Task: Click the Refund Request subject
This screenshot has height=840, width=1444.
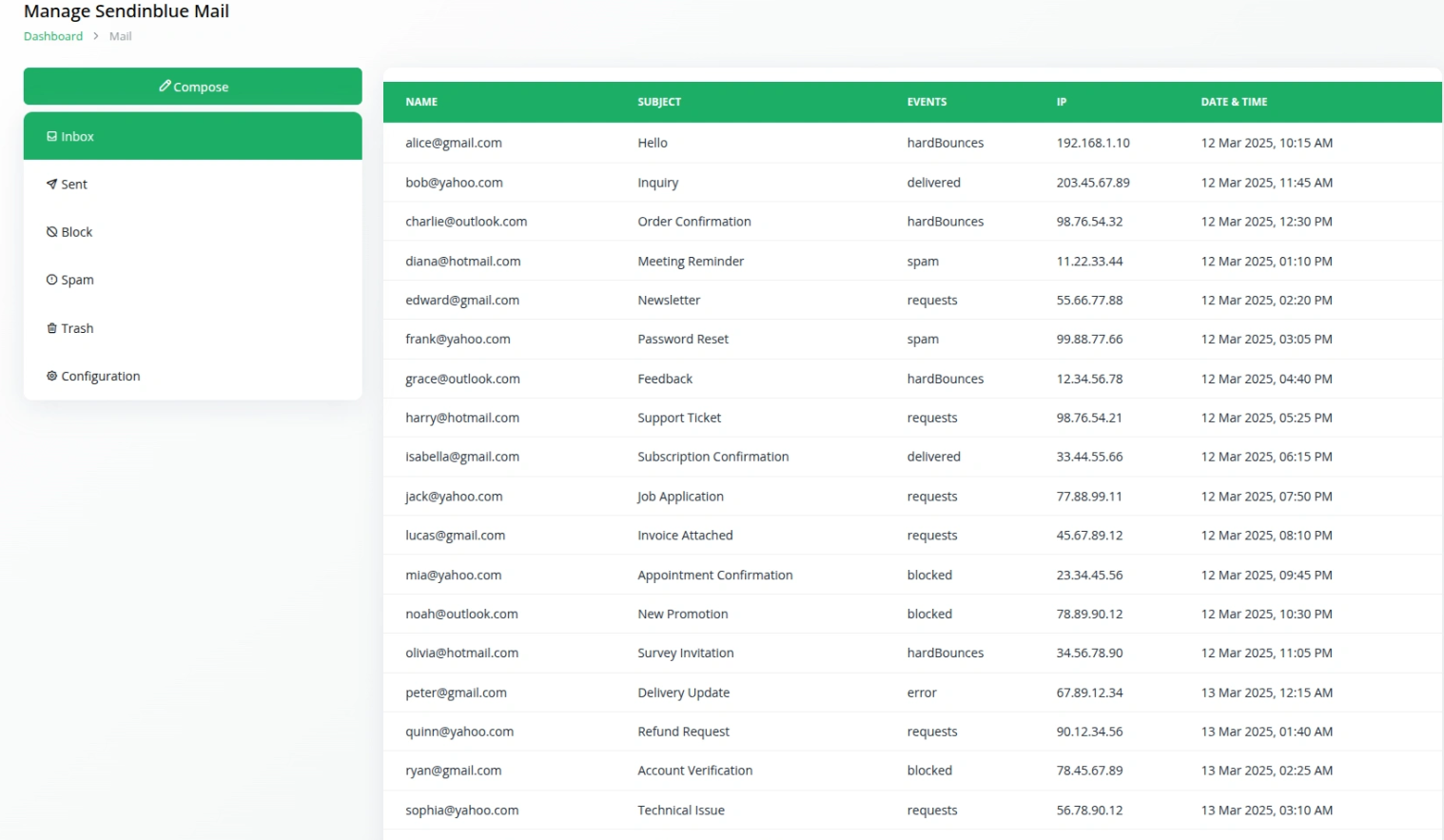Action: tap(684, 732)
